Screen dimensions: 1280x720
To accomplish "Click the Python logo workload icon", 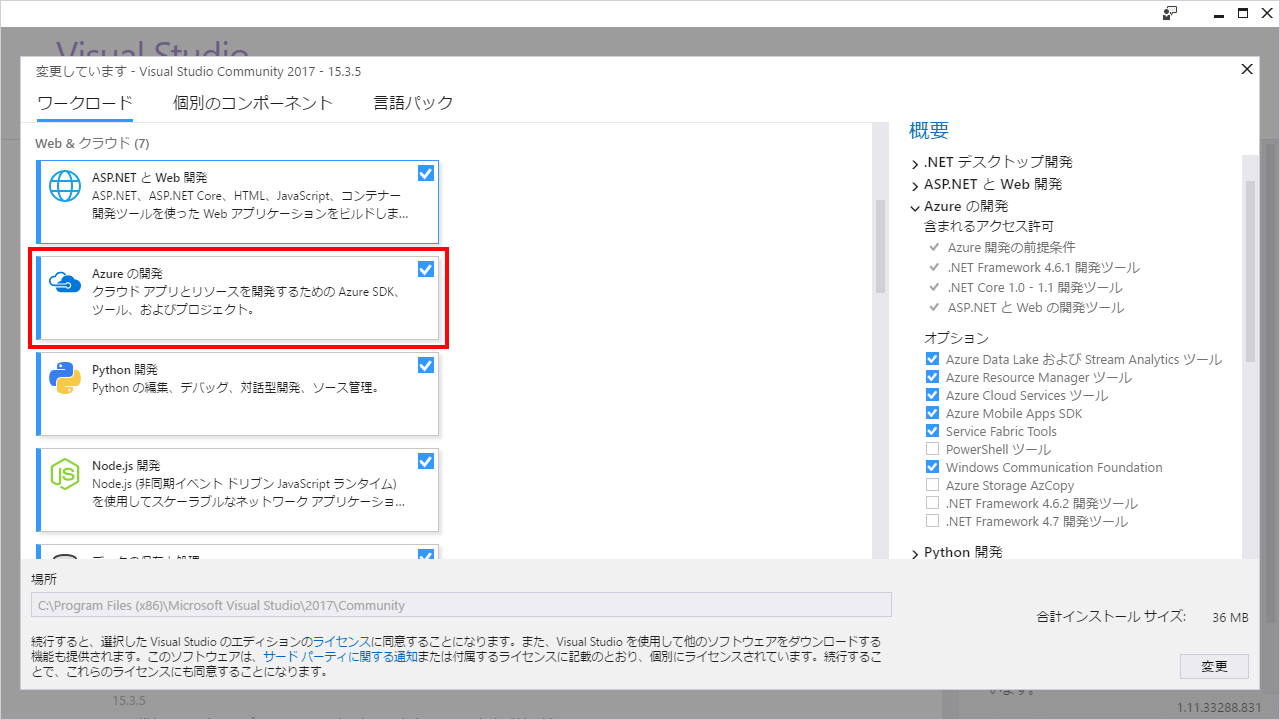I will 66,378.
